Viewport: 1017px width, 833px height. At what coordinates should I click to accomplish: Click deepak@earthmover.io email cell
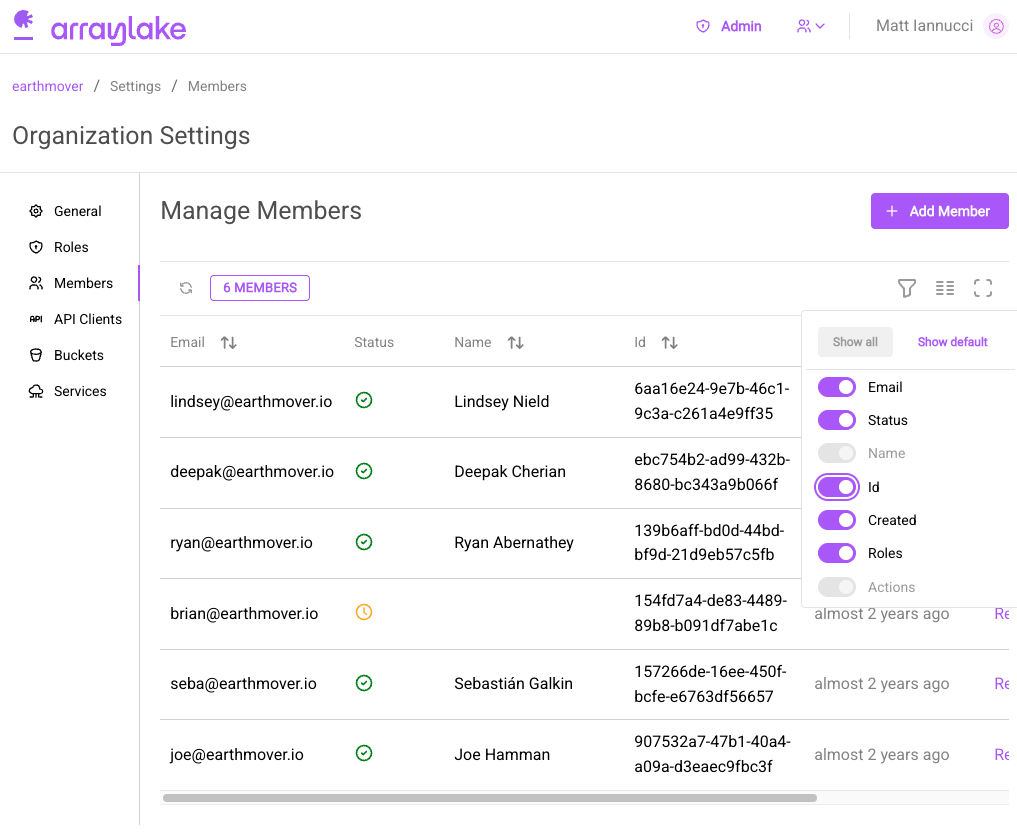pos(252,472)
